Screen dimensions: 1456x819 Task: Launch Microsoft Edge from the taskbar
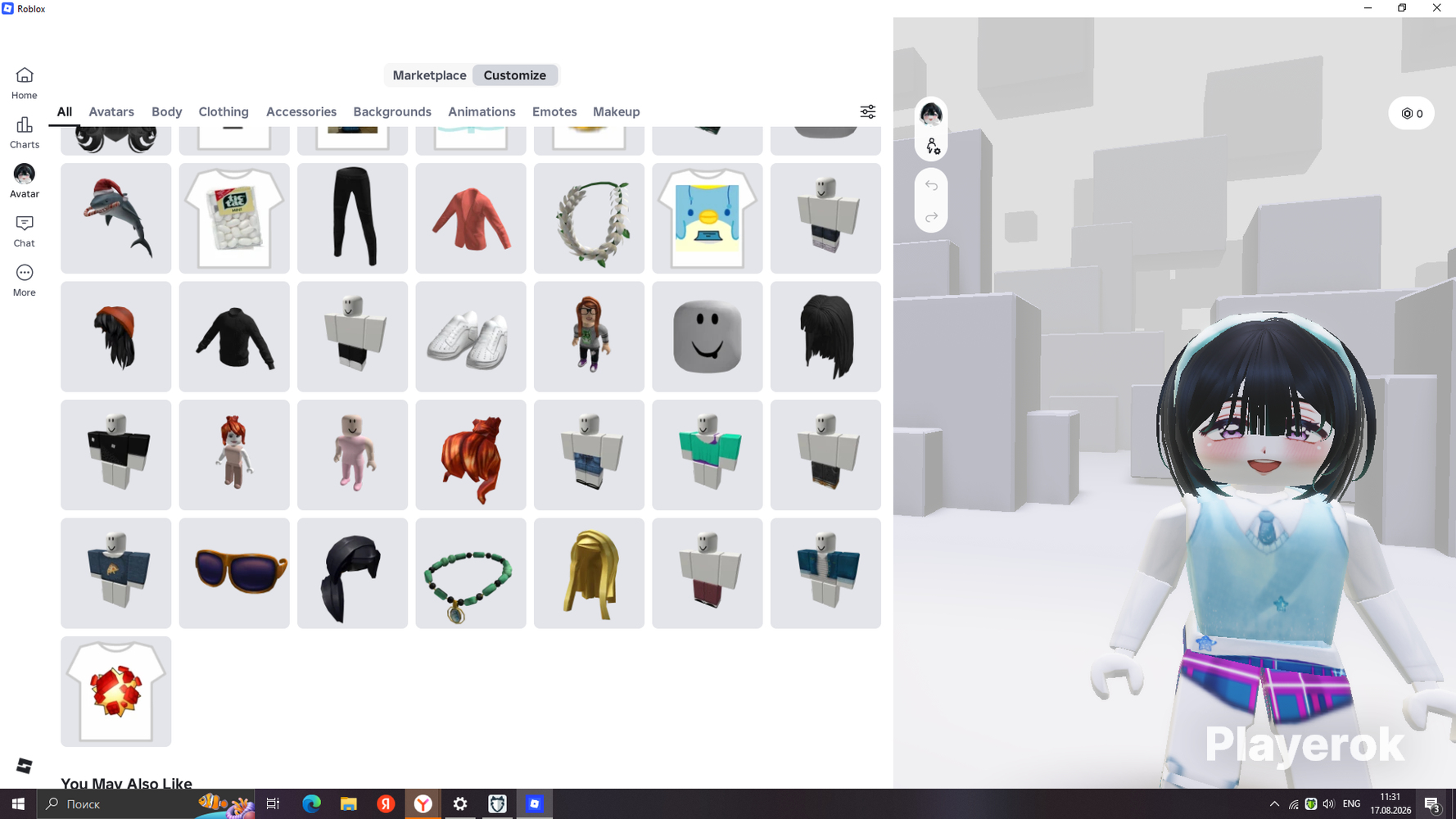(311, 804)
